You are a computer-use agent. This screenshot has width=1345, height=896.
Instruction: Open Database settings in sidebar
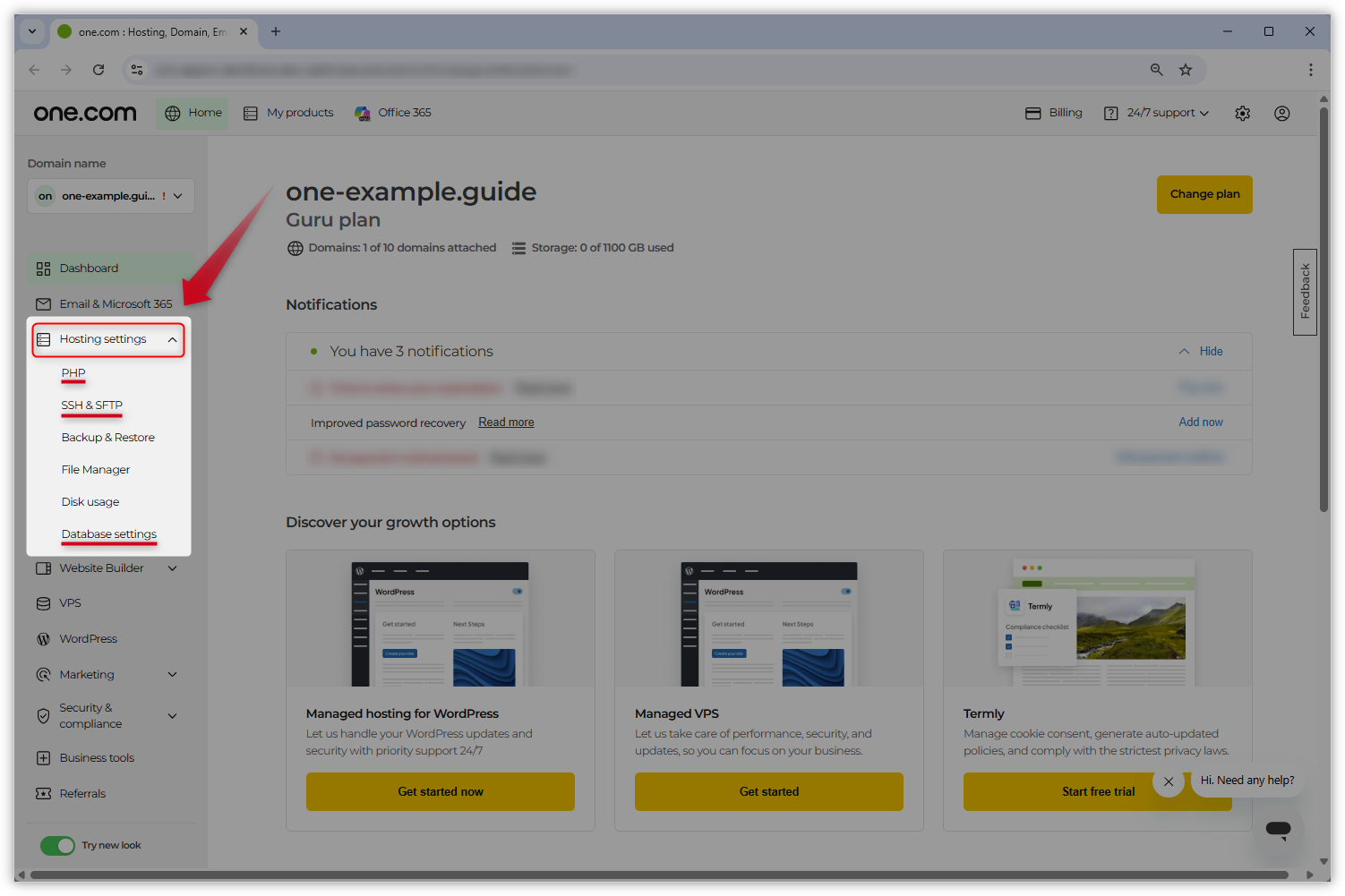(108, 534)
